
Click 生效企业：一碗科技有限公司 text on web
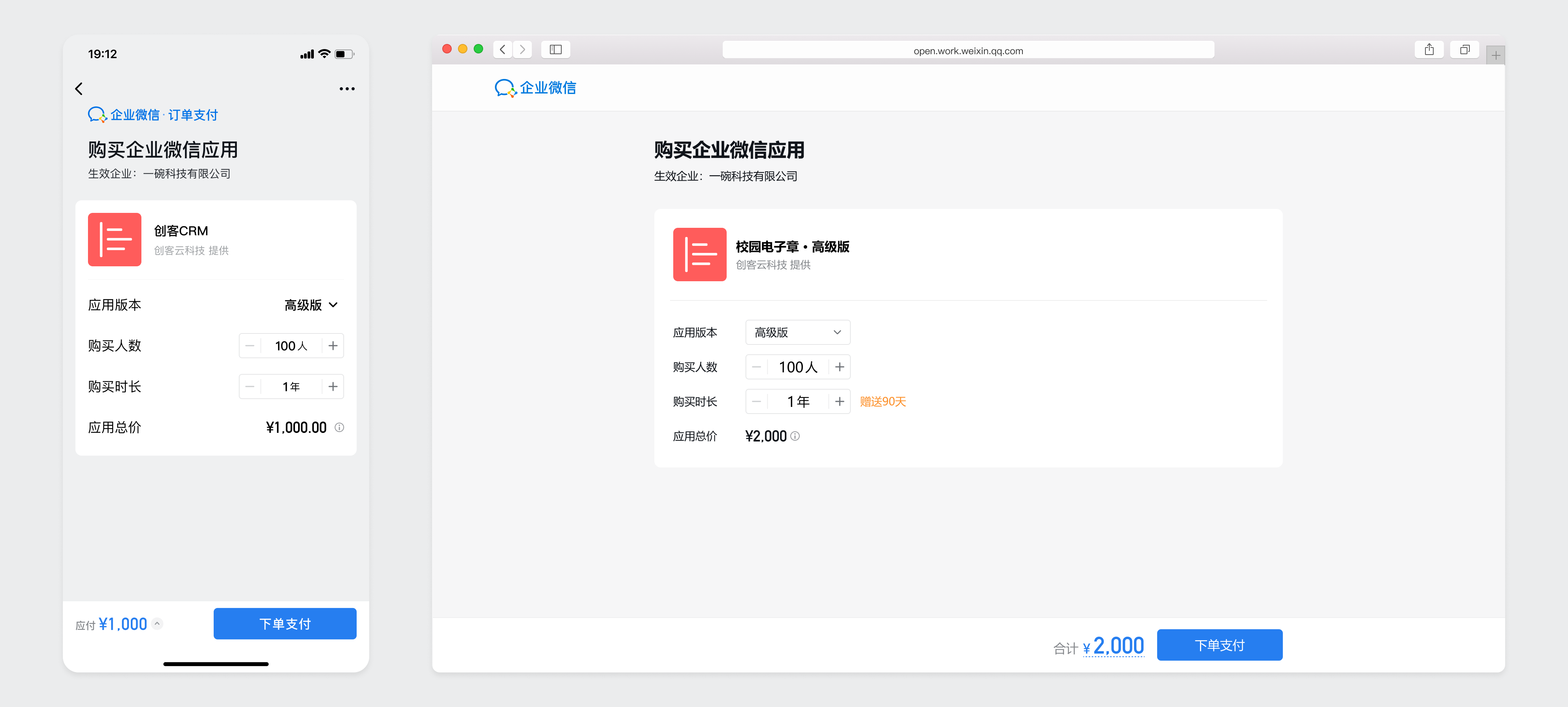click(x=725, y=176)
